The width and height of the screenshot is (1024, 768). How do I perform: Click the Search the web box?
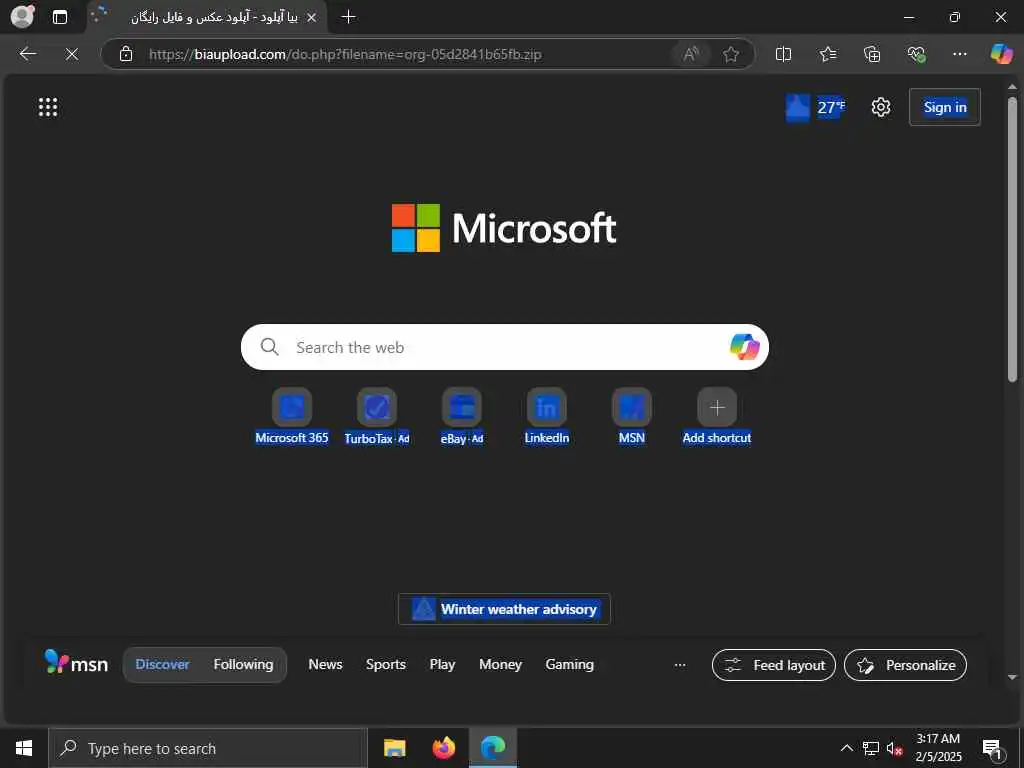tap(504, 347)
